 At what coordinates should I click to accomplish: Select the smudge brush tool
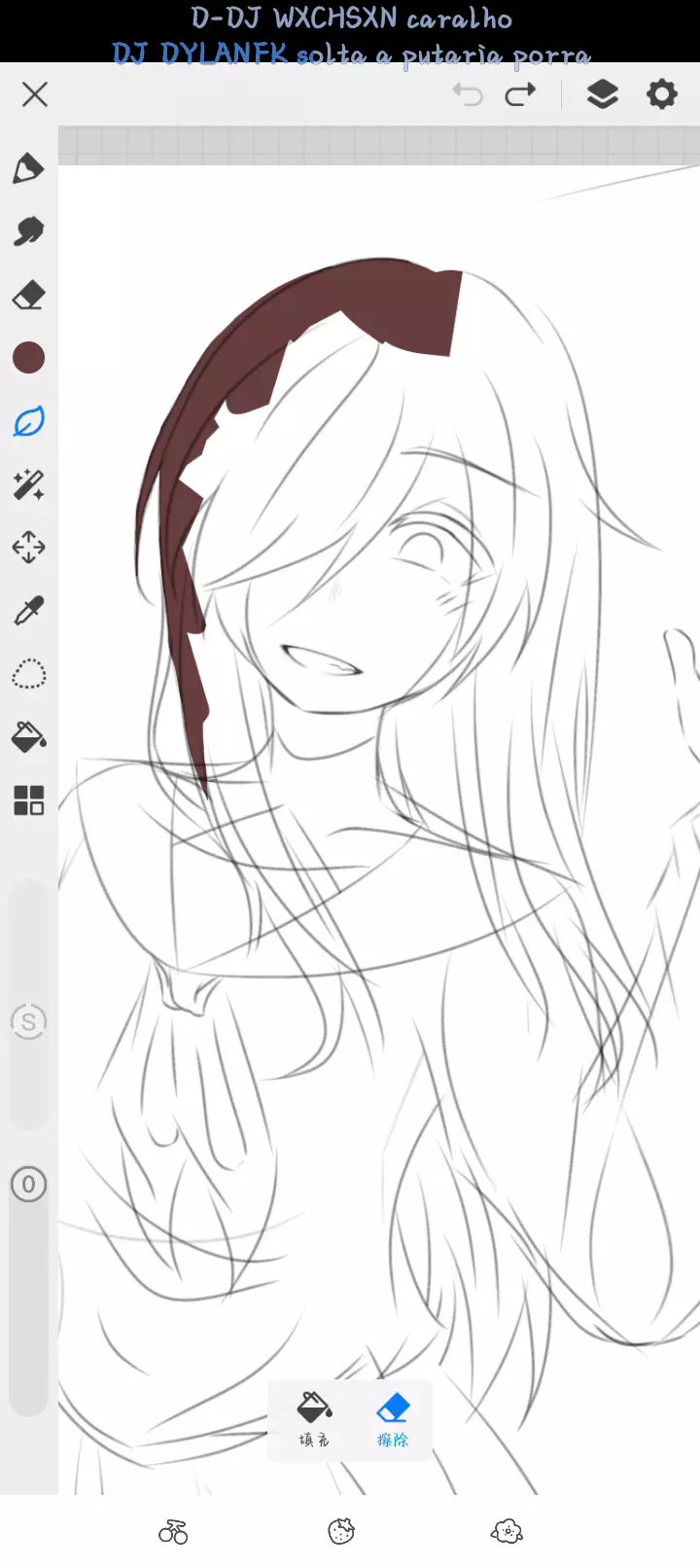pos(28,232)
